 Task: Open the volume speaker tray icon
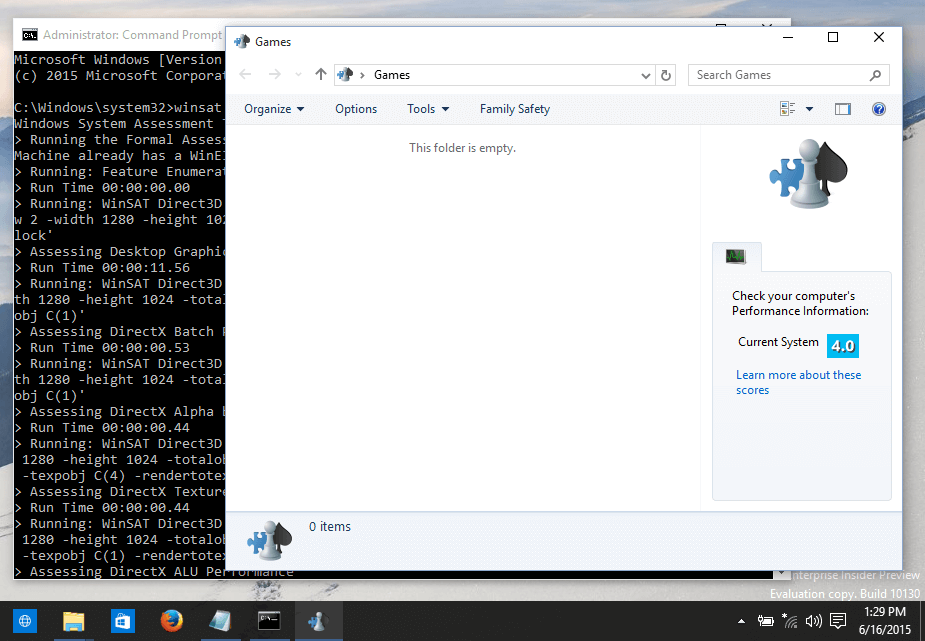coord(814,620)
